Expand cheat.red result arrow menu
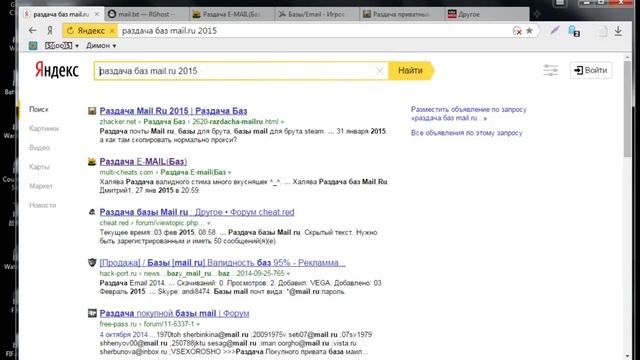This screenshot has width=640, height=360. pos(209,223)
